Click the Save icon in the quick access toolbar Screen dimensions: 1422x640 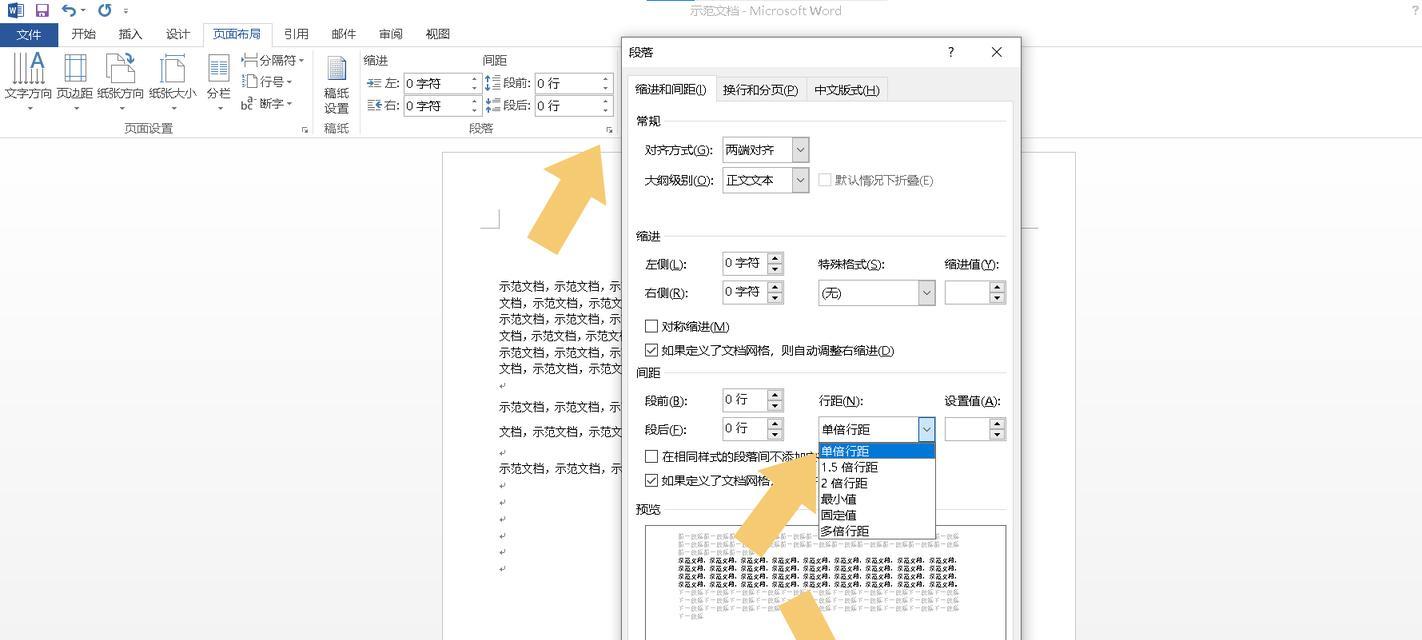pyautogui.click(x=42, y=10)
